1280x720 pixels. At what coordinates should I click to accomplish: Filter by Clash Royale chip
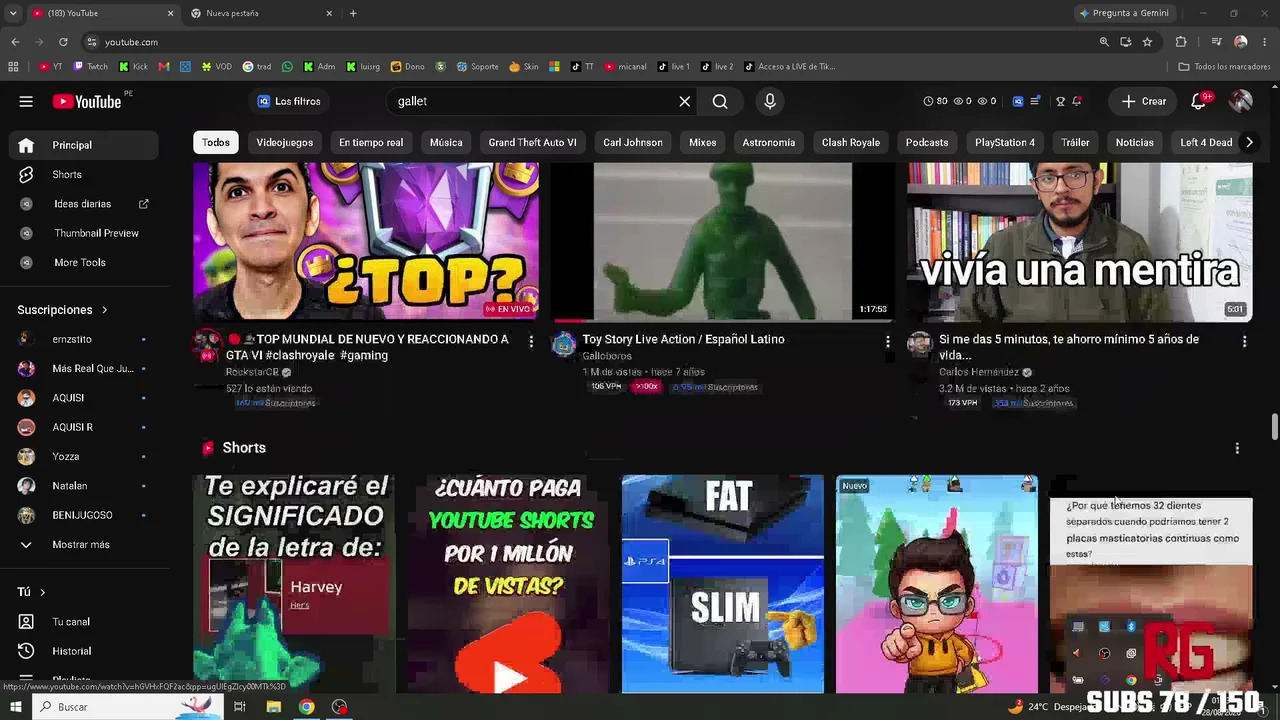851,142
